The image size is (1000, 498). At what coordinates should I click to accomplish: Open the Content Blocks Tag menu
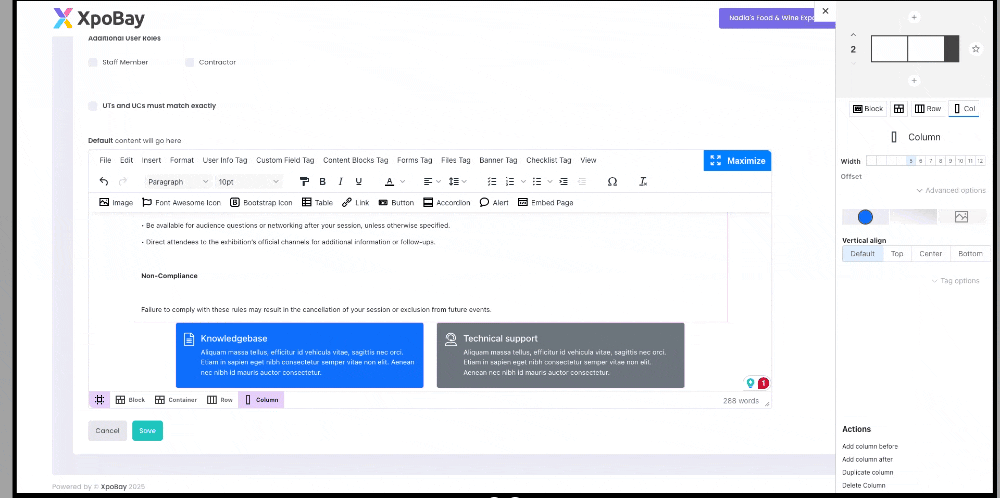(355, 160)
